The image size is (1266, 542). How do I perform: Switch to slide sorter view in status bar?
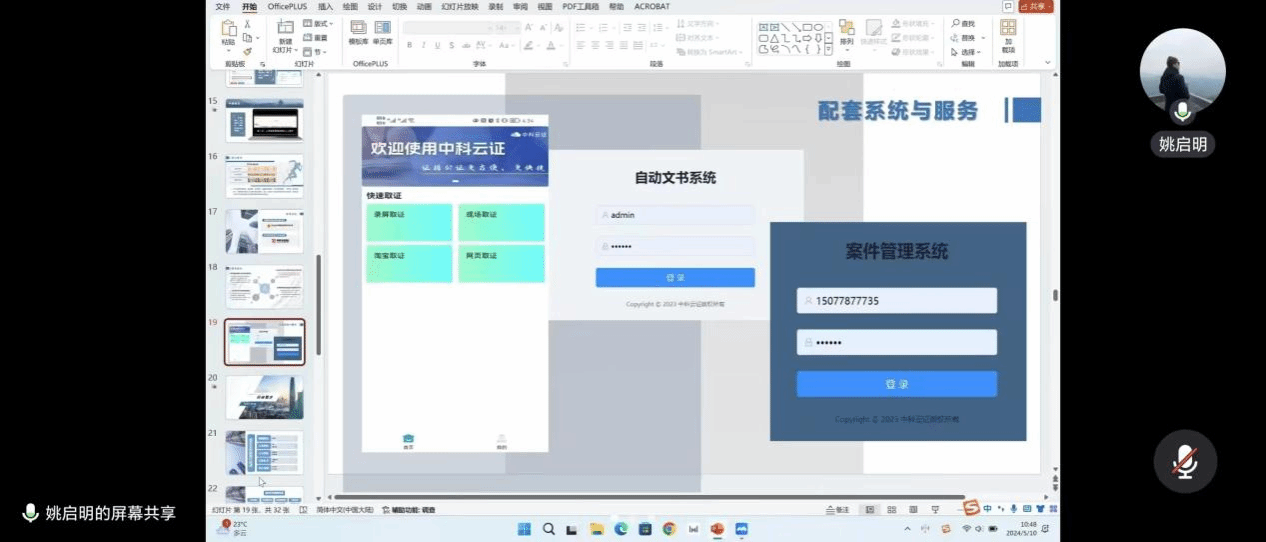[891, 510]
